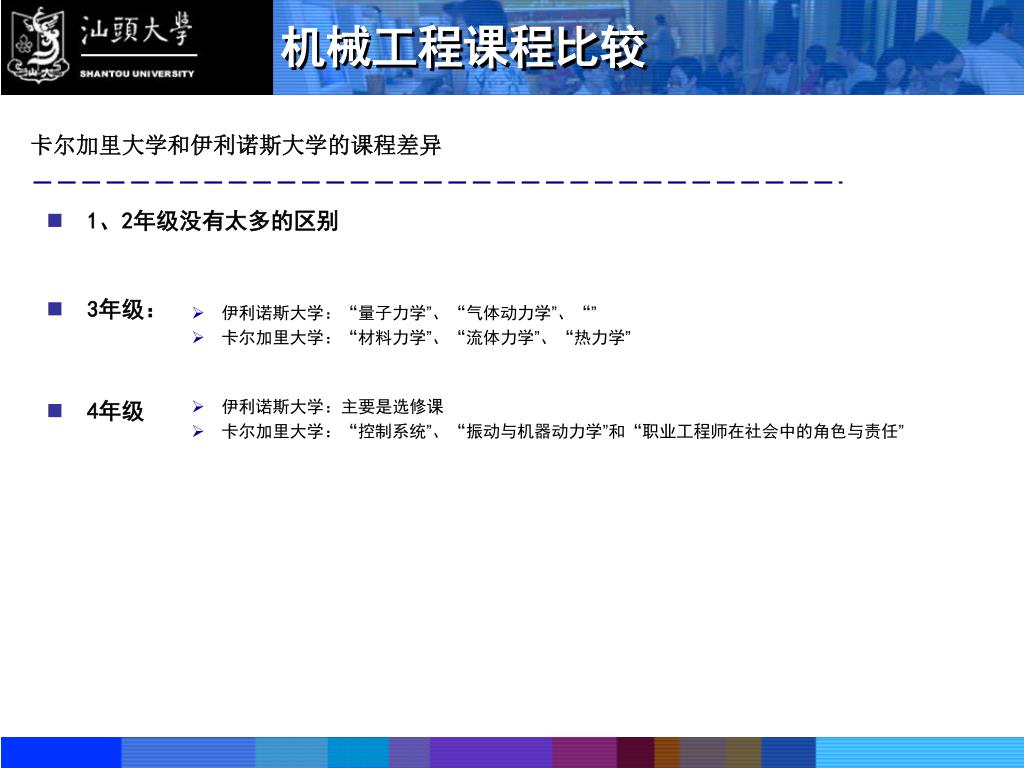
Task: Click the Shantou University crest logo
Action: coord(39,46)
